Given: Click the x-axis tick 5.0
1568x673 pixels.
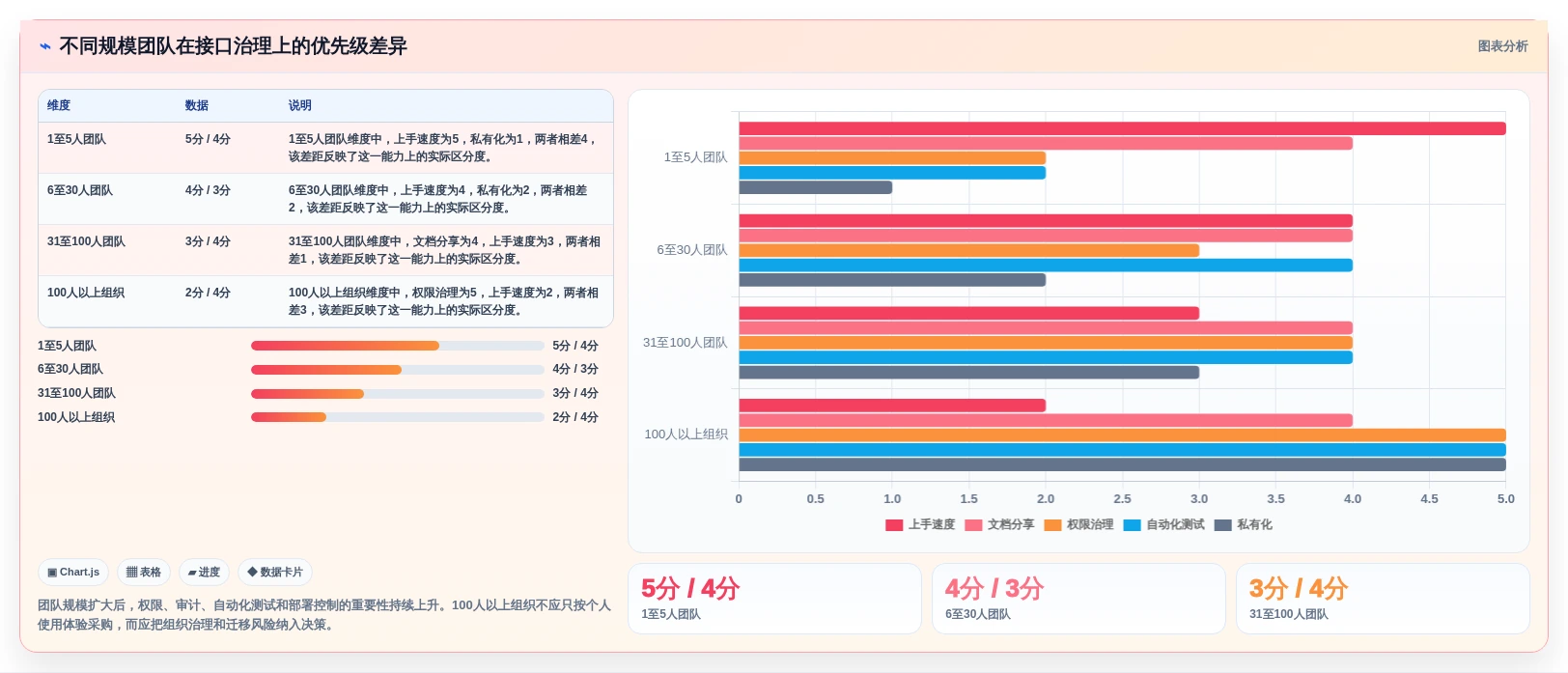Looking at the screenshot, I should 1506,499.
